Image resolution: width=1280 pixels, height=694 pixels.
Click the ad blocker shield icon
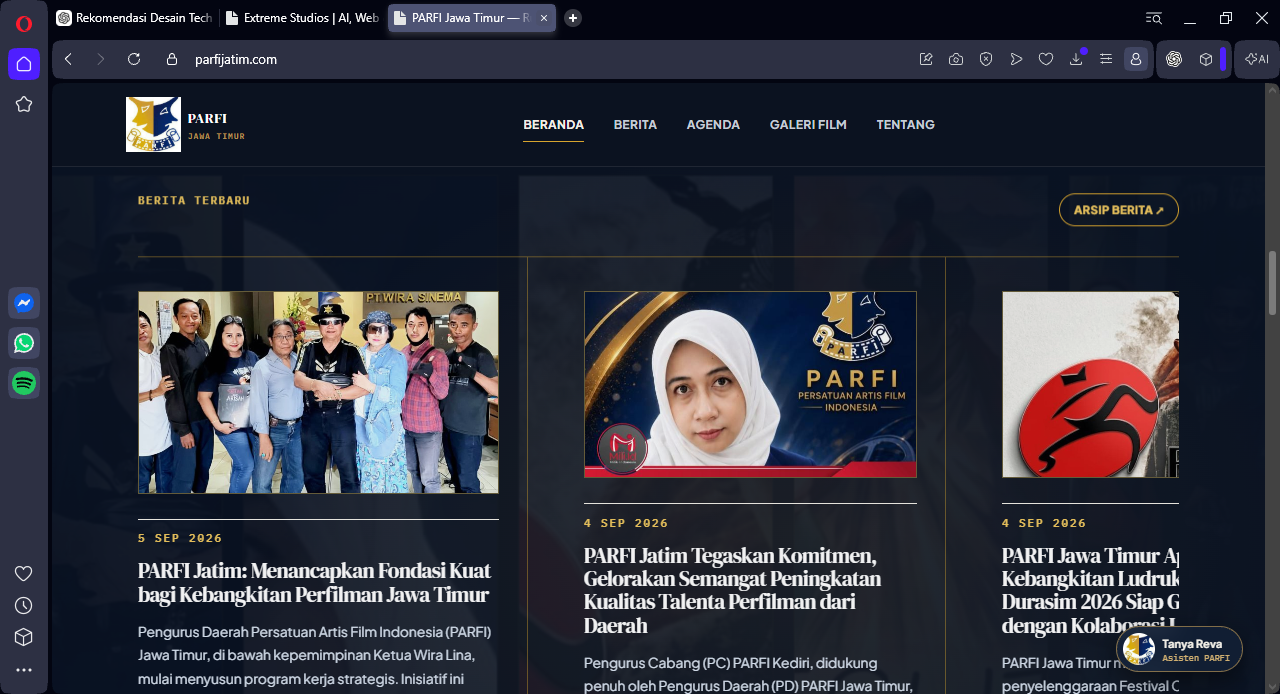(986, 59)
